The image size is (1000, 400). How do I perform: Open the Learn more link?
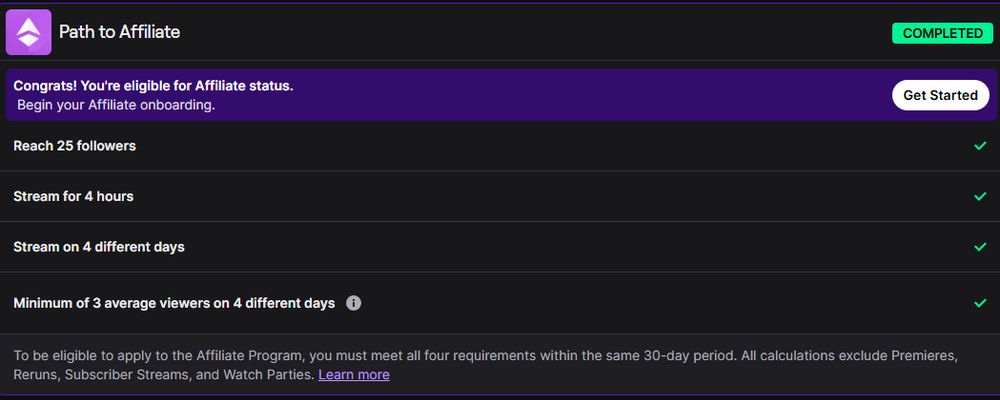(x=354, y=374)
